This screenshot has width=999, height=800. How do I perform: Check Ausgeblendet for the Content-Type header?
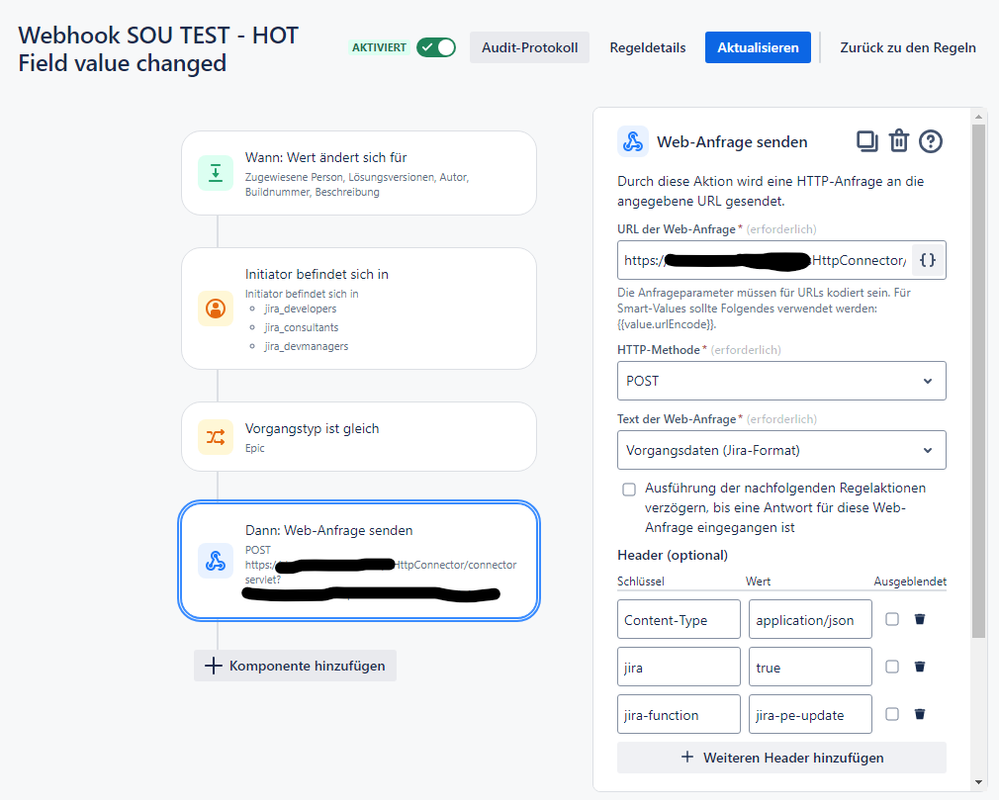892,619
